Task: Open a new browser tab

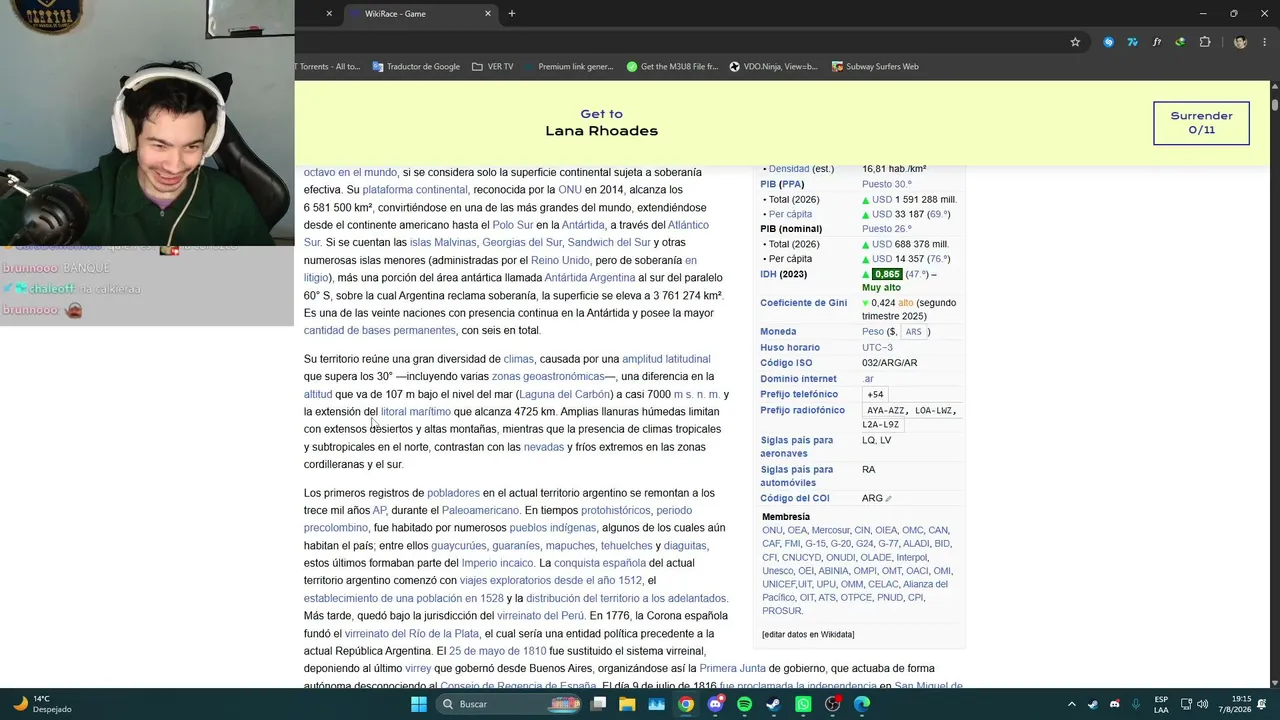Action: click(x=512, y=14)
